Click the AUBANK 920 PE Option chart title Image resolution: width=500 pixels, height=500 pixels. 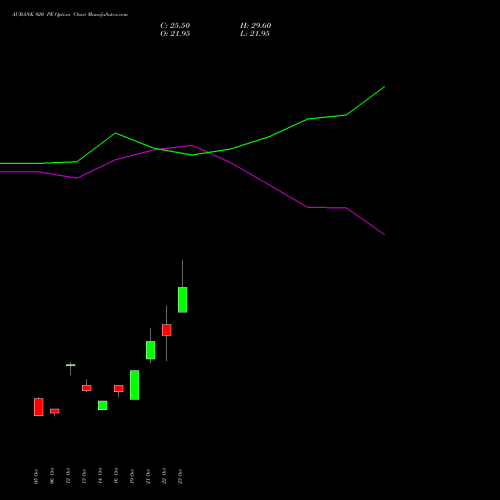click(x=70, y=15)
